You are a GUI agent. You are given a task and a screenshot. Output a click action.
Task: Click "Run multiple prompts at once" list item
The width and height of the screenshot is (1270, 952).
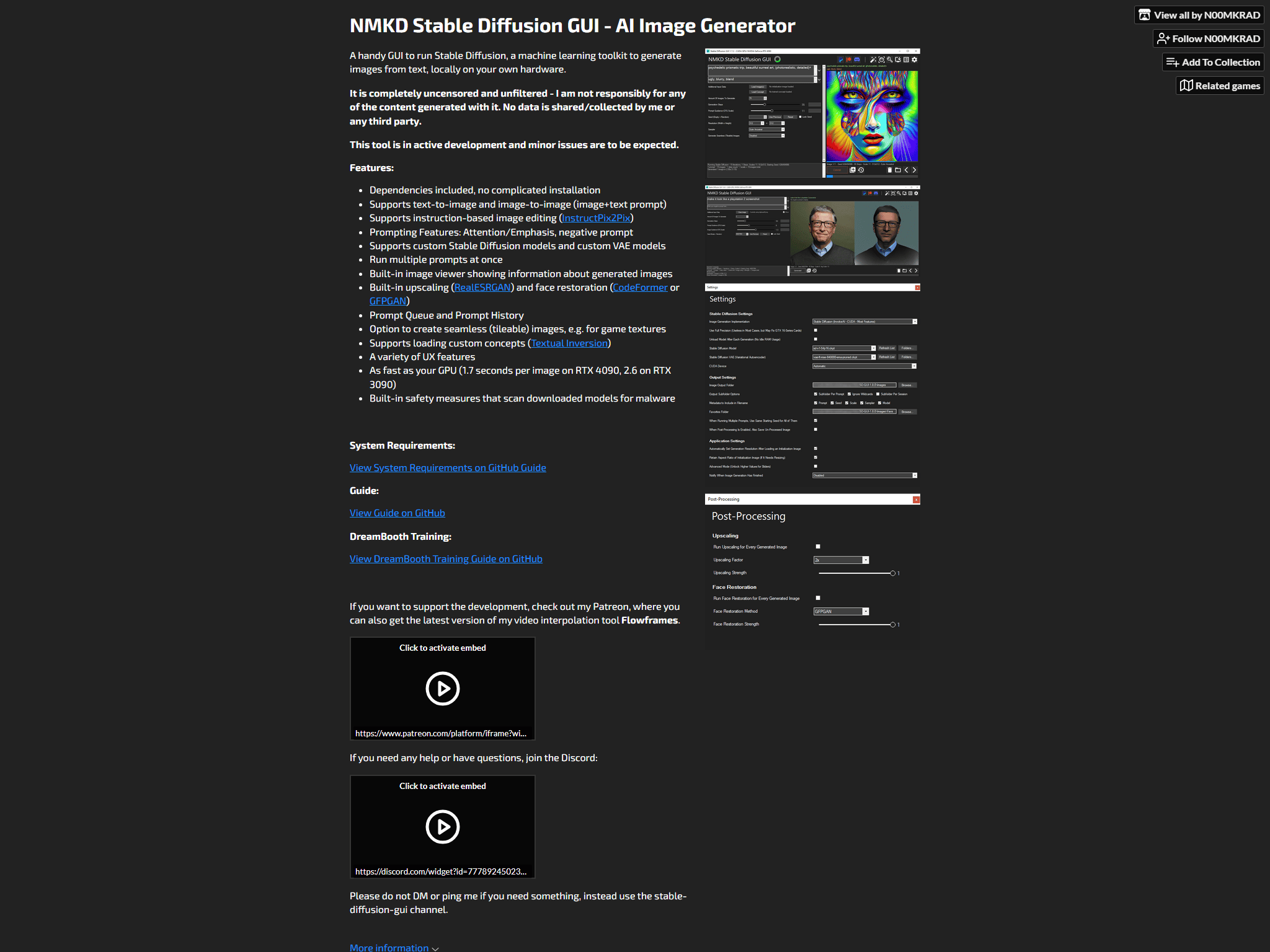pyautogui.click(x=436, y=260)
